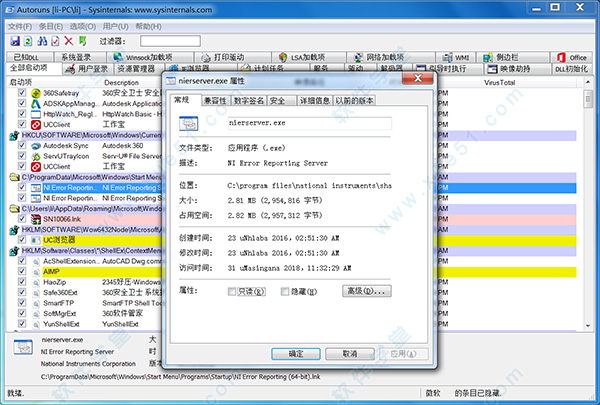Open the 文件(F) menu
Image resolution: width=600 pixels, height=405 pixels.
(x=20, y=26)
